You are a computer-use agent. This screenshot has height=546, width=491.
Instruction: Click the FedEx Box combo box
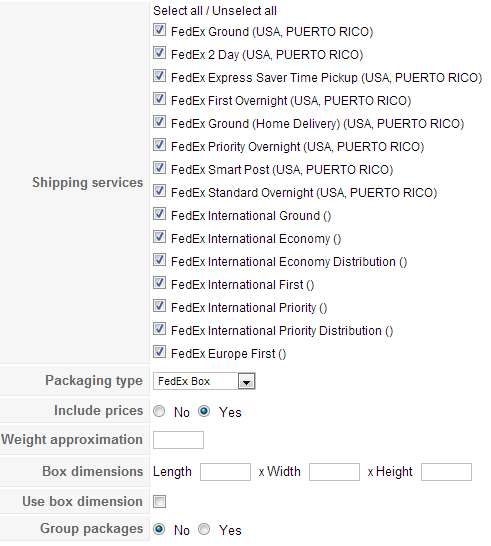pos(204,381)
